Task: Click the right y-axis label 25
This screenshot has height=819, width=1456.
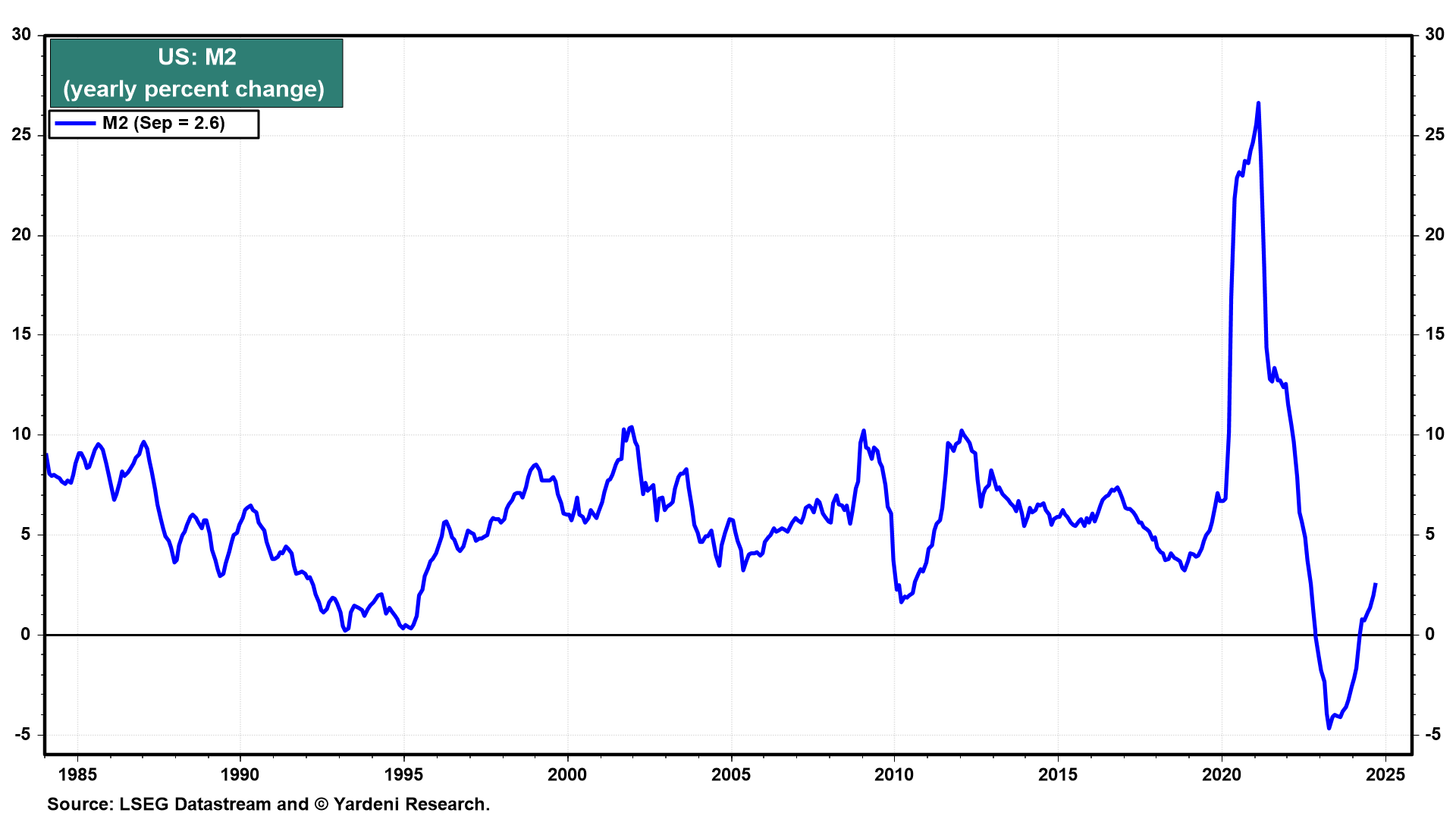Action: pyautogui.click(x=1435, y=135)
